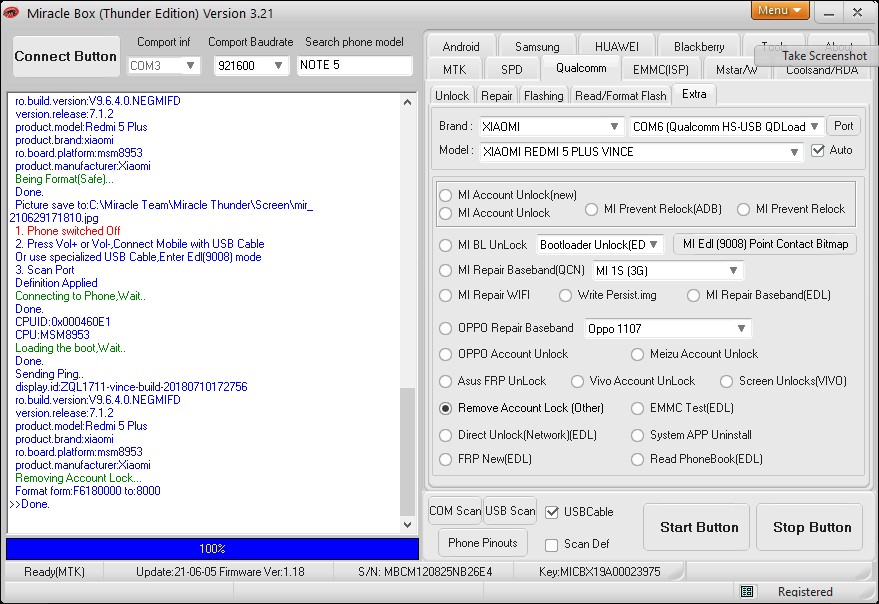Choose MI BL UnLock radio button

point(446,245)
